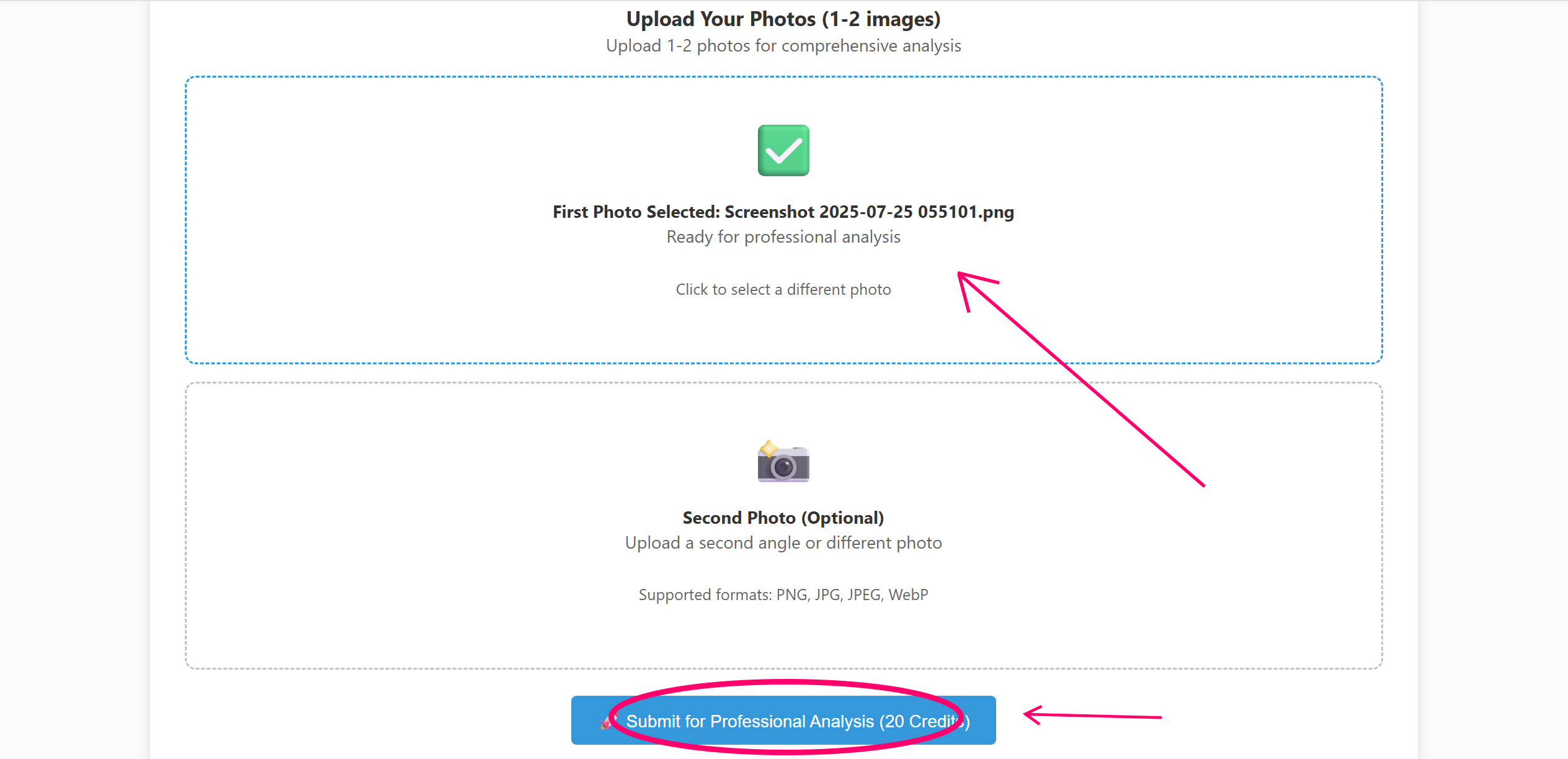Click the 'Second Photo (Optional)' heading
The height and width of the screenshot is (759, 1568).
[783, 518]
